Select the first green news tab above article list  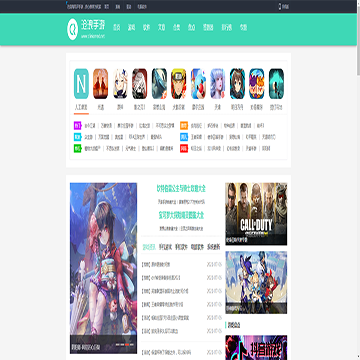148,247
